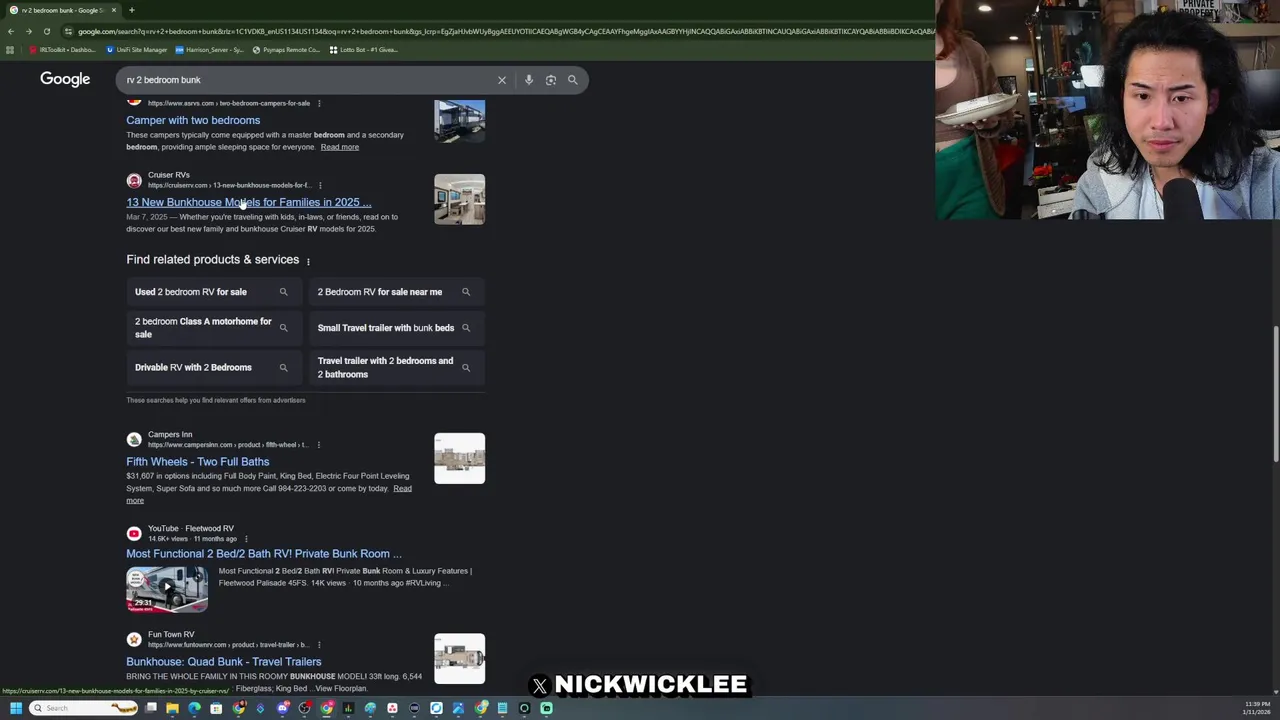The width and height of the screenshot is (1280, 720).
Task: Open options for YouTube Fleetwood RV result
Action: click(x=246, y=539)
